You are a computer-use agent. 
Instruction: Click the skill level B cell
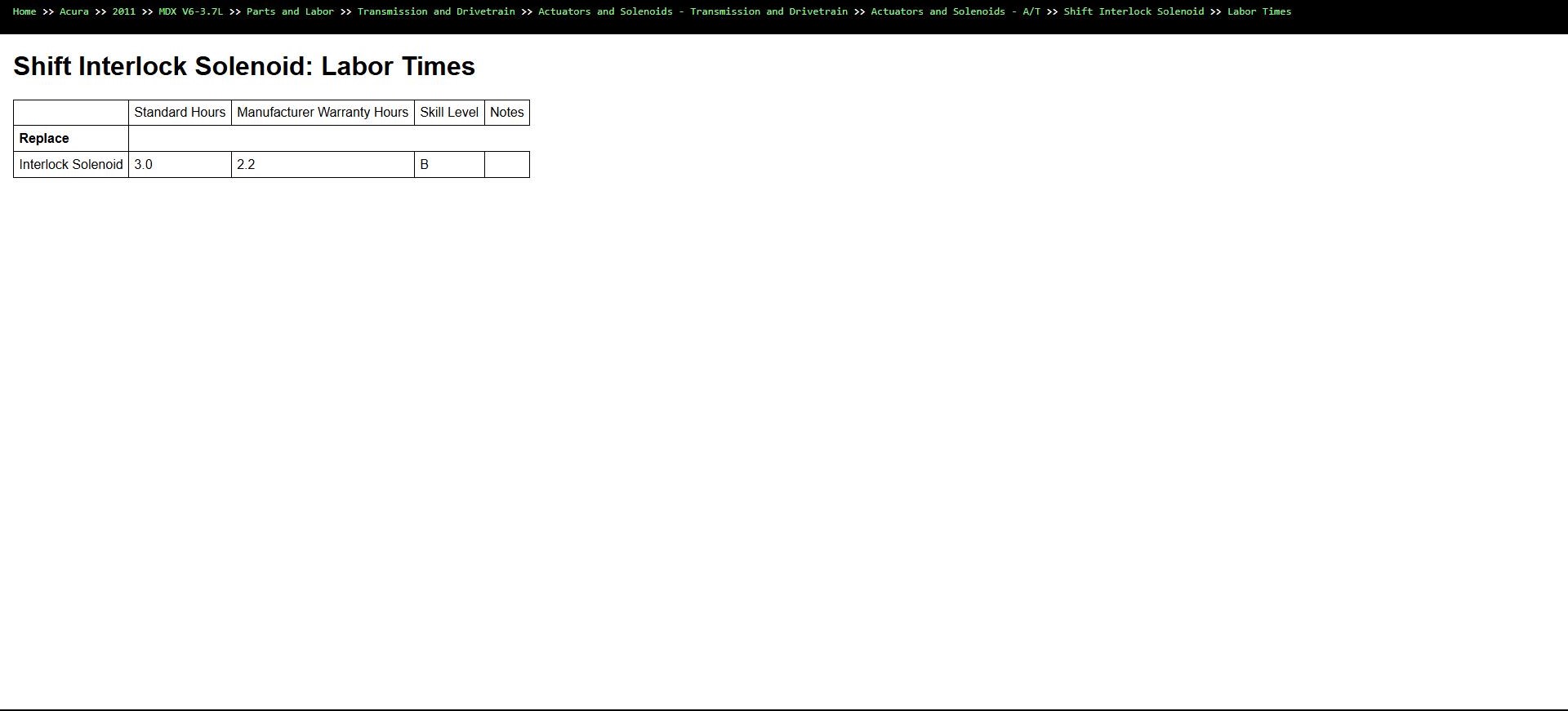449,165
